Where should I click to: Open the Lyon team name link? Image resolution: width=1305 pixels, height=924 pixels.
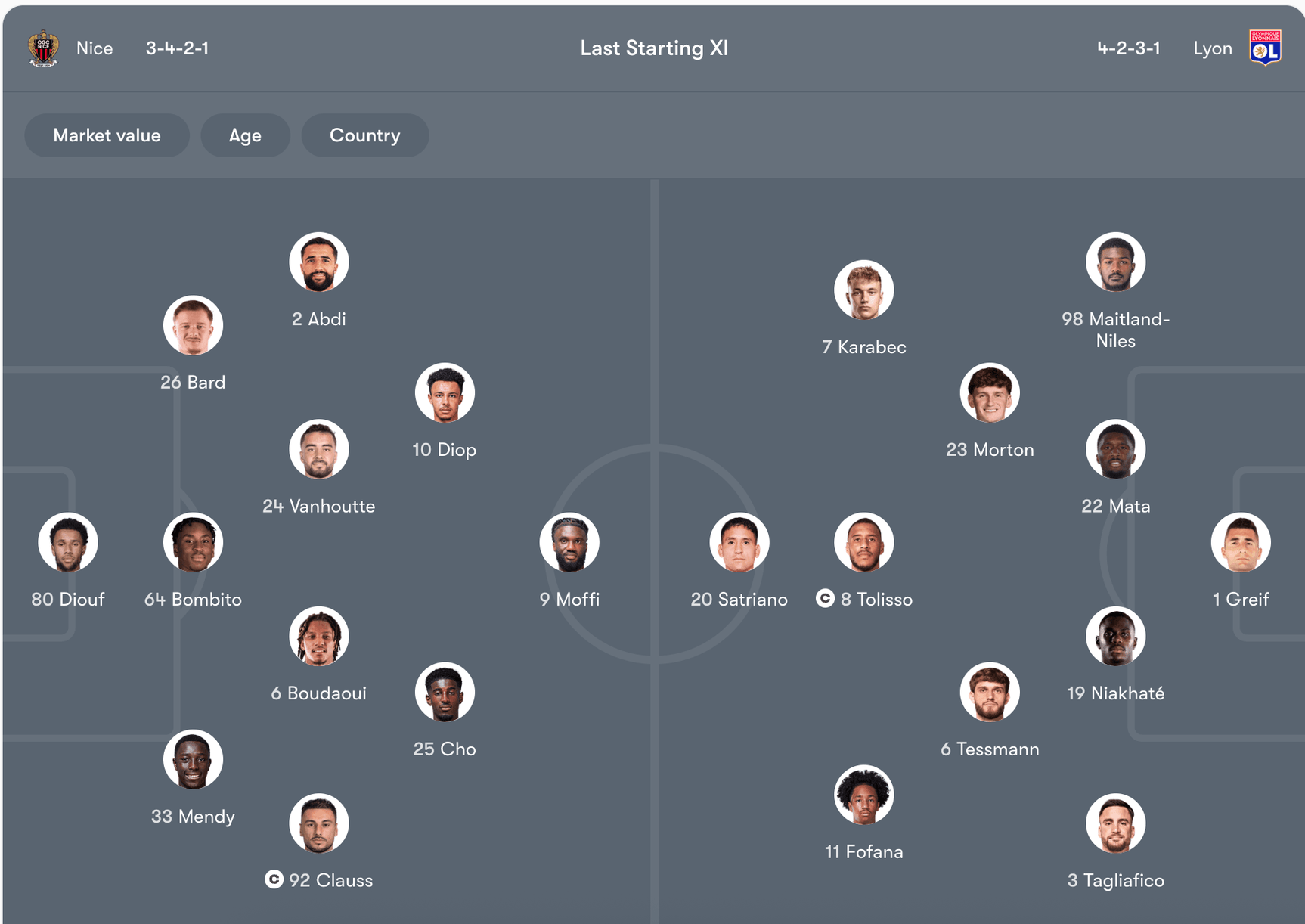click(x=1212, y=48)
